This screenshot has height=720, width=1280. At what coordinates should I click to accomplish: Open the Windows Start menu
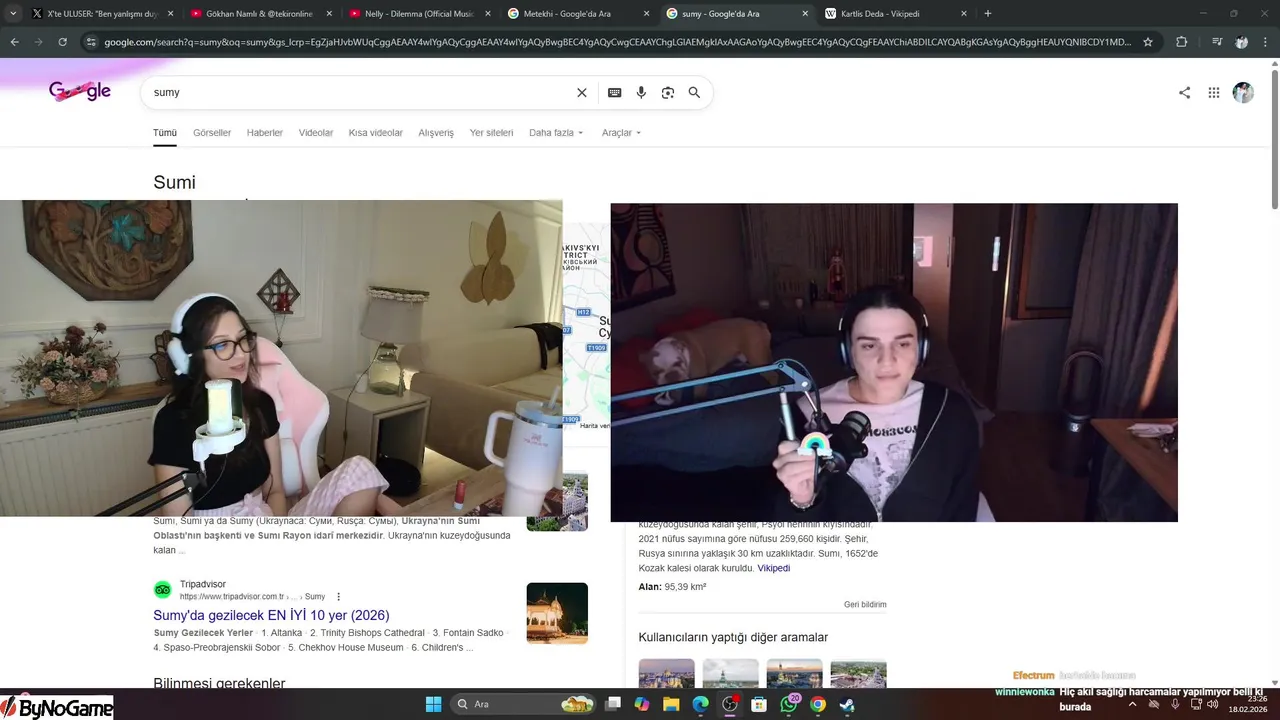tap(433, 704)
